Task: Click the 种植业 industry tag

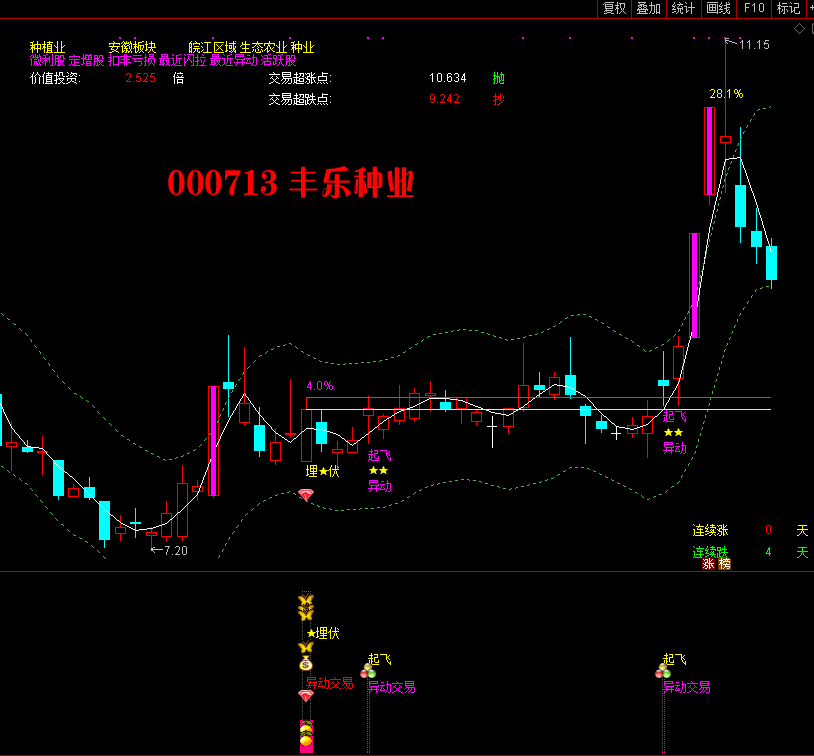Action: pyautogui.click(x=47, y=47)
